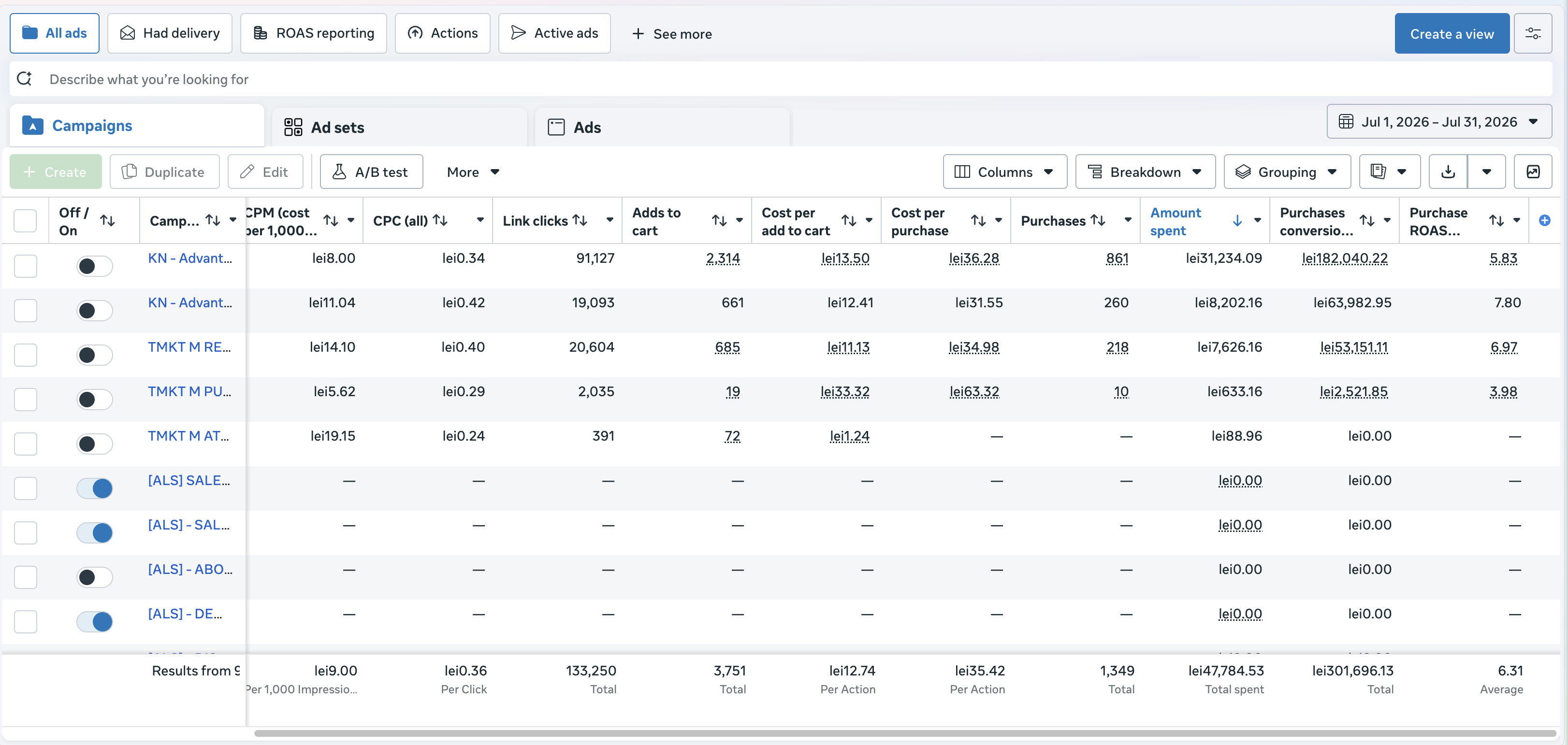
Task: Open the Columns dropdown
Action: (1004, 172)
